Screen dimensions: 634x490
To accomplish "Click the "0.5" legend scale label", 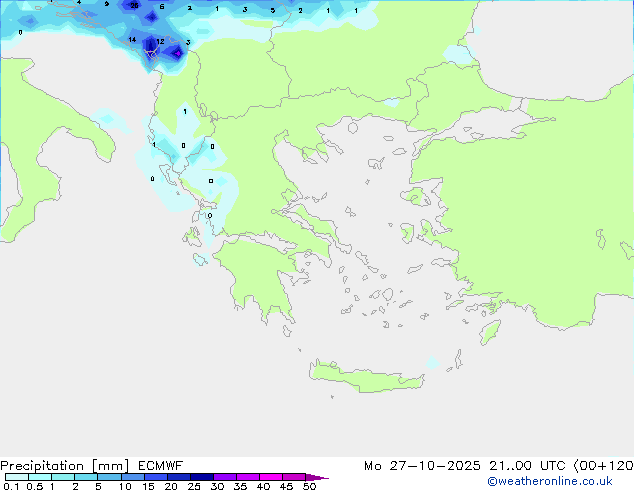I will tap(35, 486).
